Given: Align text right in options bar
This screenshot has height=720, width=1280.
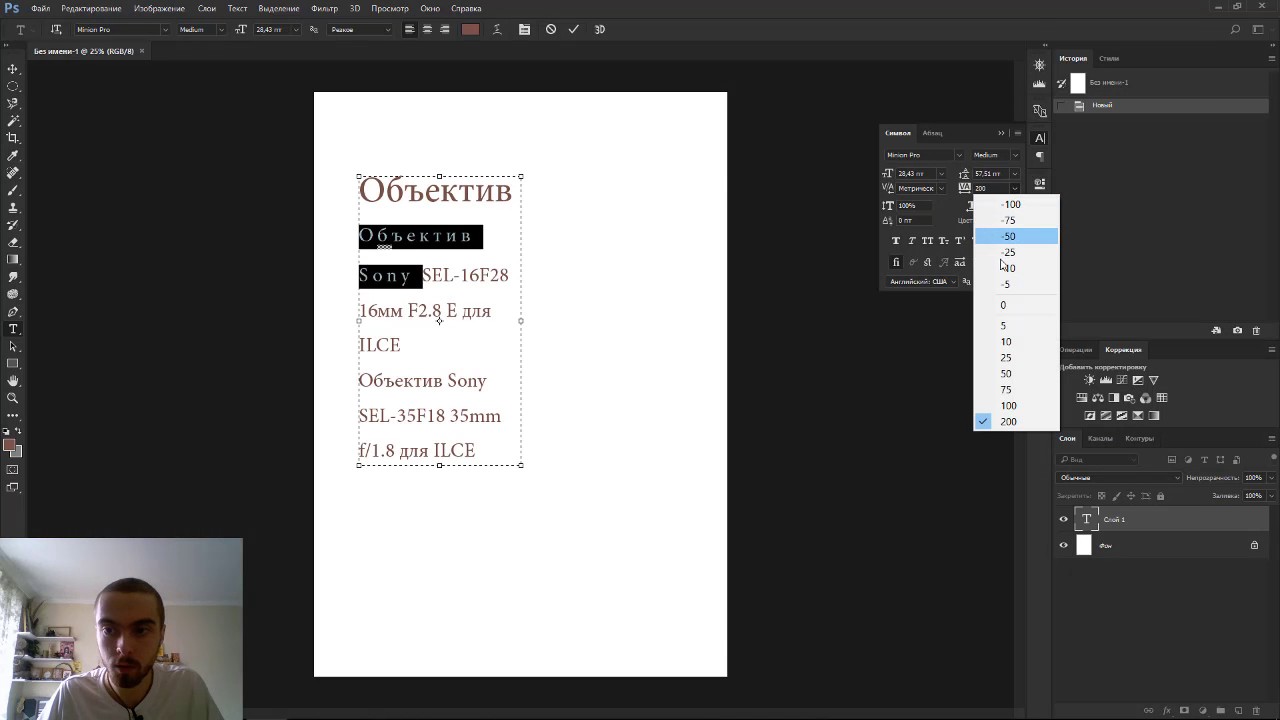Looking at the screenshot, I should point(445,29).
